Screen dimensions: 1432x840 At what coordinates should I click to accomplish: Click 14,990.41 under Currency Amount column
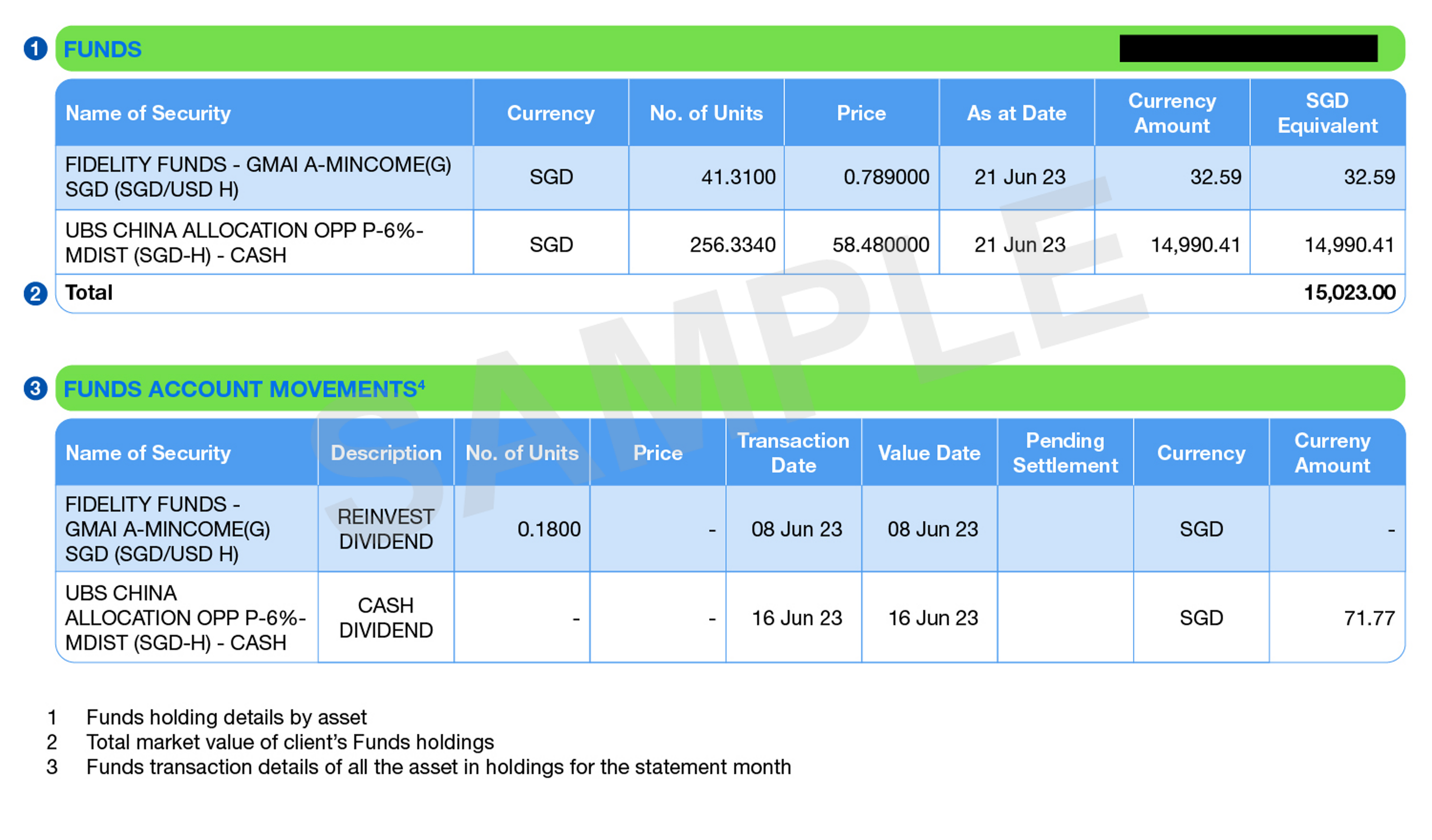[x=1196, y=245]
